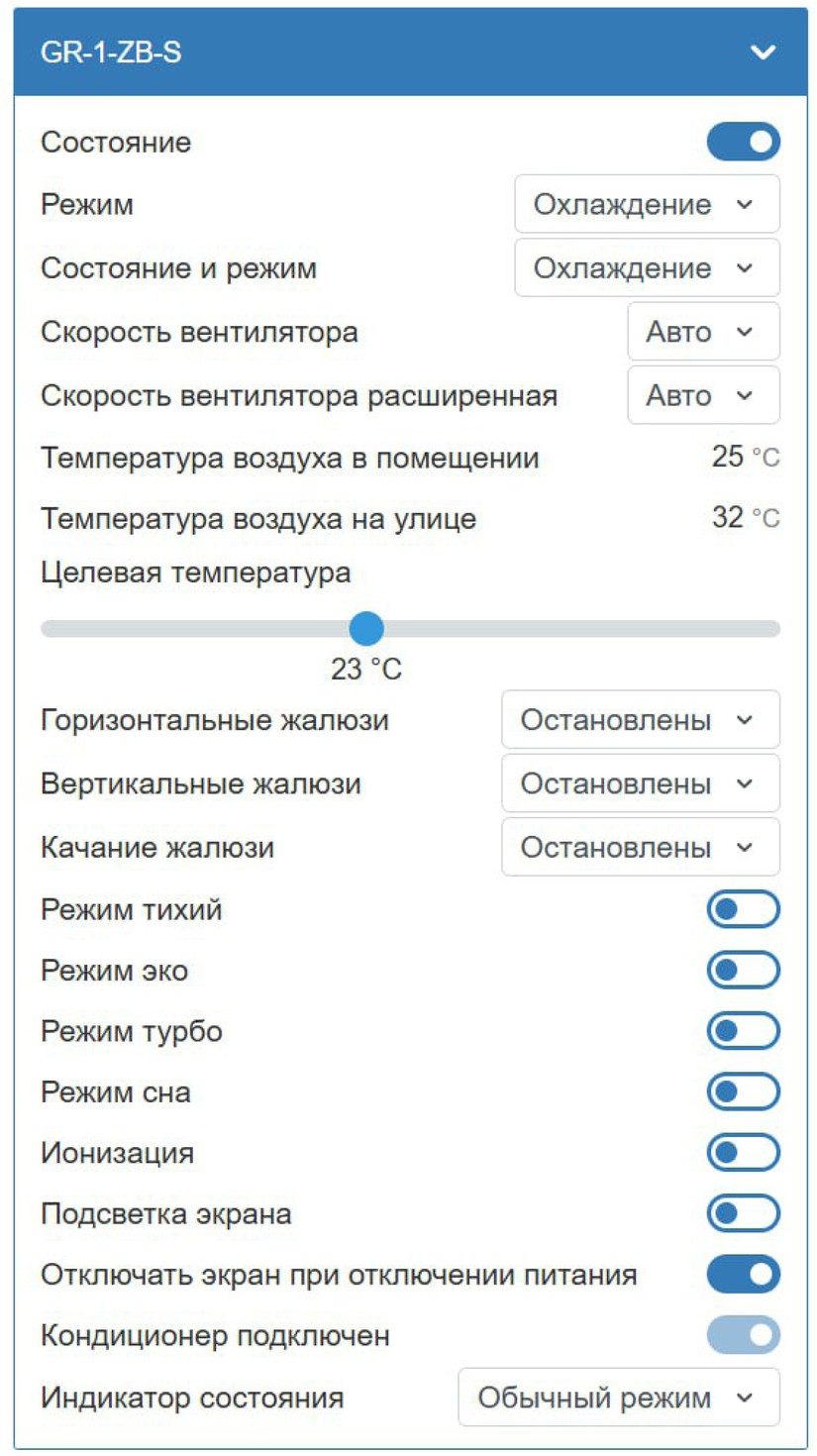The width and height of the screenshot is (817, 1456).
Task: Open the «Качание жалюзи» dropdown
Action: click(x=640, y=847)
